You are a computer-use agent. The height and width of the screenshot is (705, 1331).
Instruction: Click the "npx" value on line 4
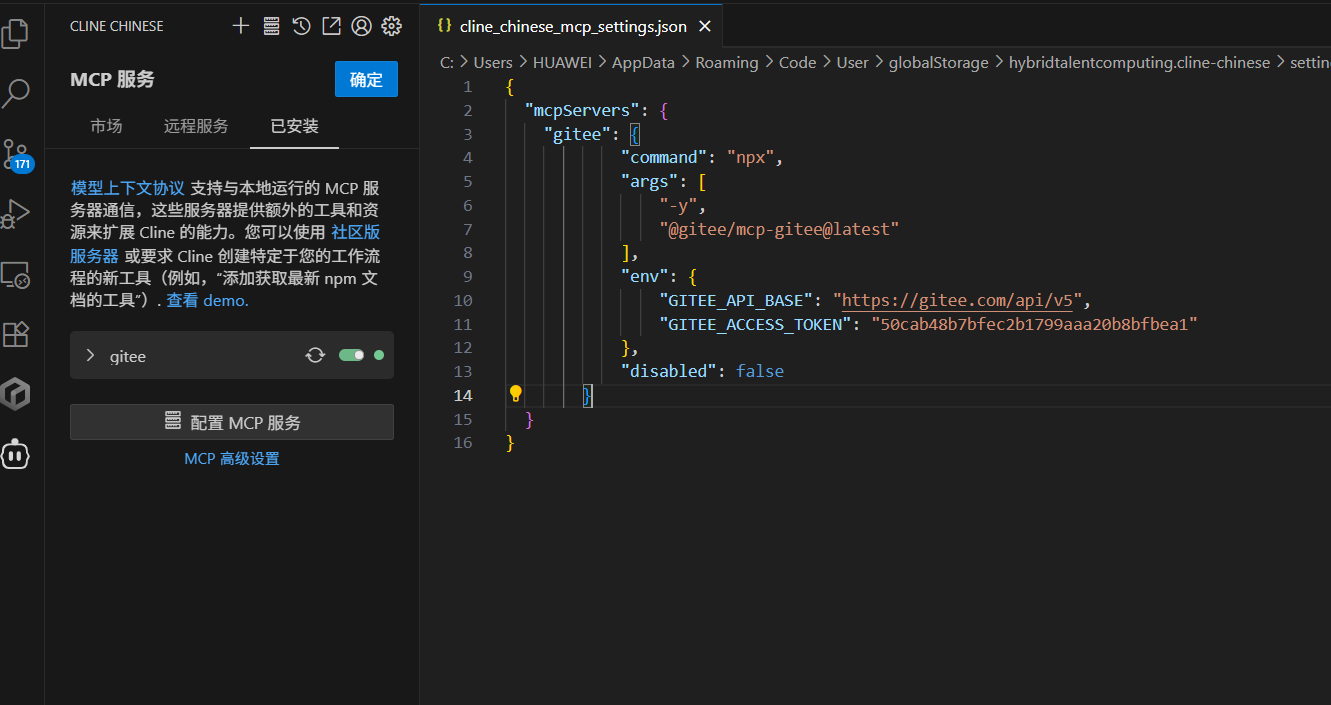click(751, 157)
